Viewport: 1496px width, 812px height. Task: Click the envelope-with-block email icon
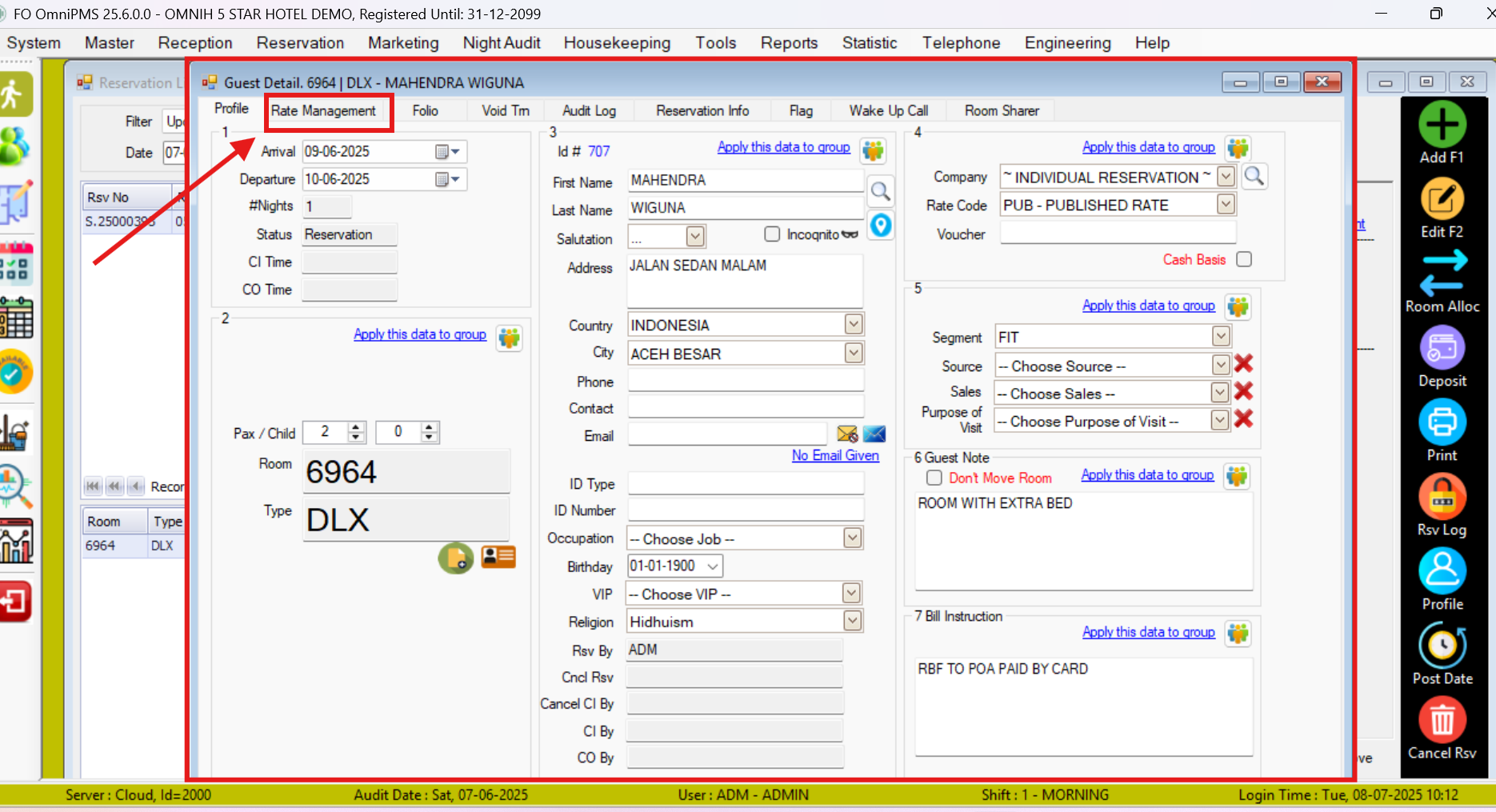pyautogui.click(x=847, y=434)
